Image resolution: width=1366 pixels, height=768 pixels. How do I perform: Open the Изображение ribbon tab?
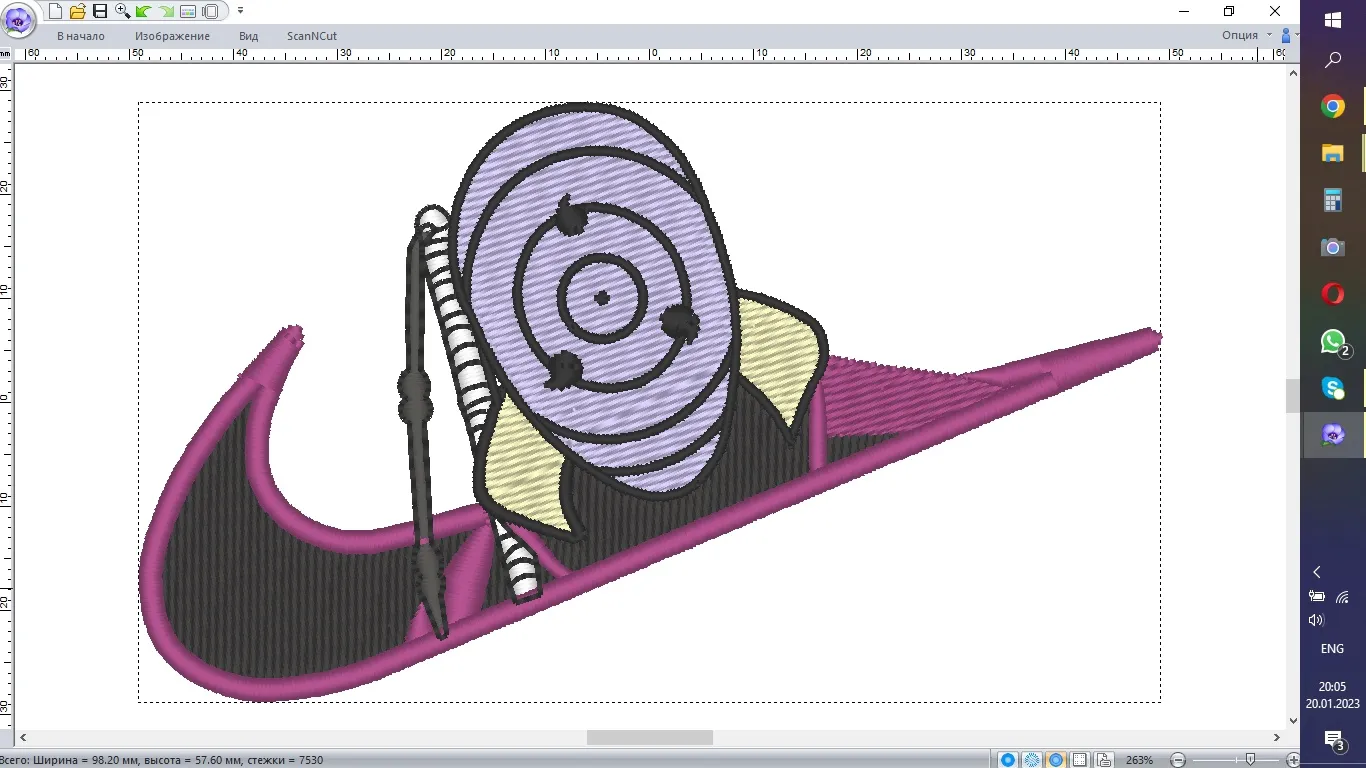pos(172,36)
